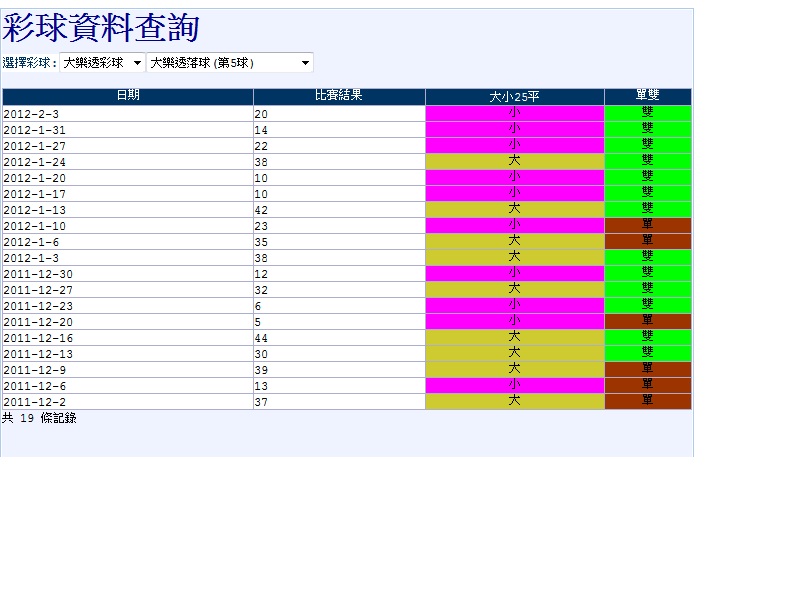Open the 大樂透彩球 lottery type dropdown
This screenshot has width=800, height=600.
pos(102,63)
